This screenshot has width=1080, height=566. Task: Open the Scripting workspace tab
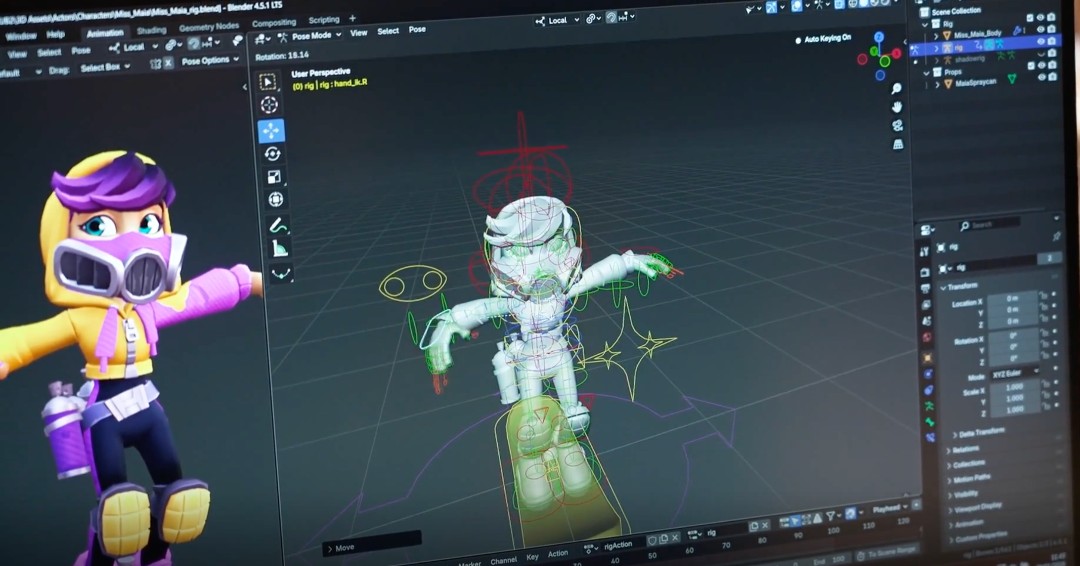pos(324,20)
